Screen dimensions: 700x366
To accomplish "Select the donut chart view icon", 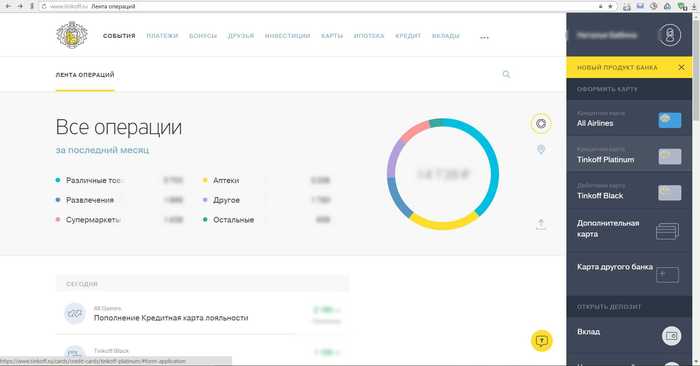I will (x=541, y=124).
